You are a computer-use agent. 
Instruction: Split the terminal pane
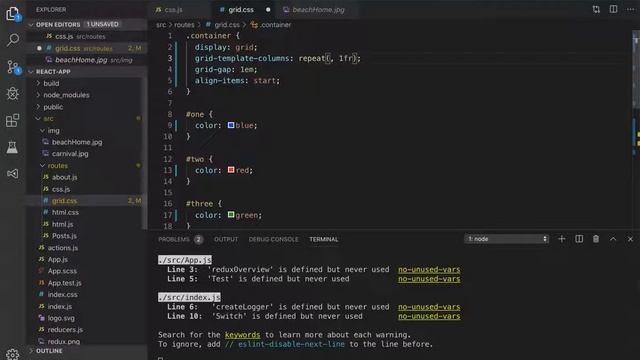[x=579, y=239]
